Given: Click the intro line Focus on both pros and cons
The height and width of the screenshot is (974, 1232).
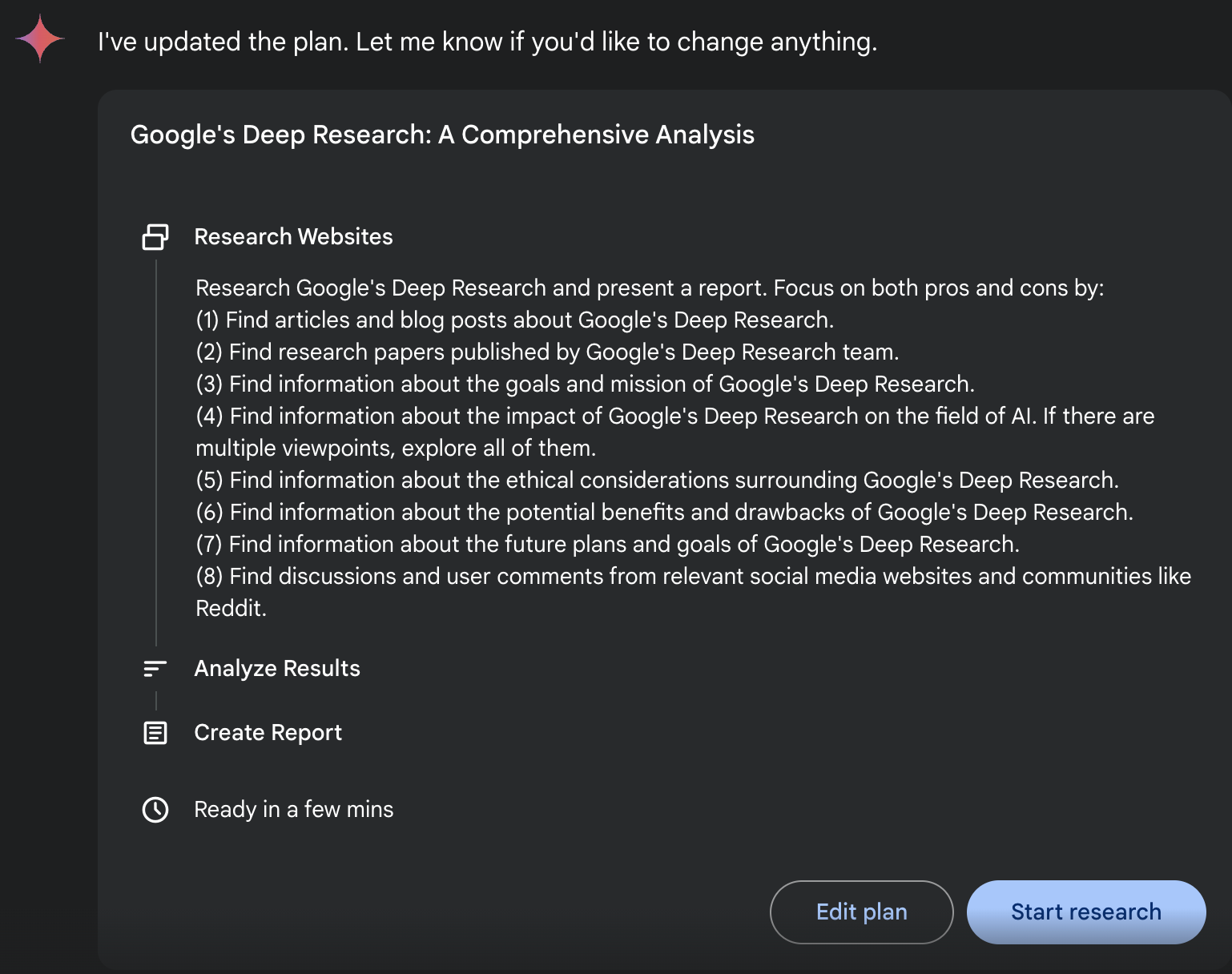Looking at the screenshot, I should (650, 288).
